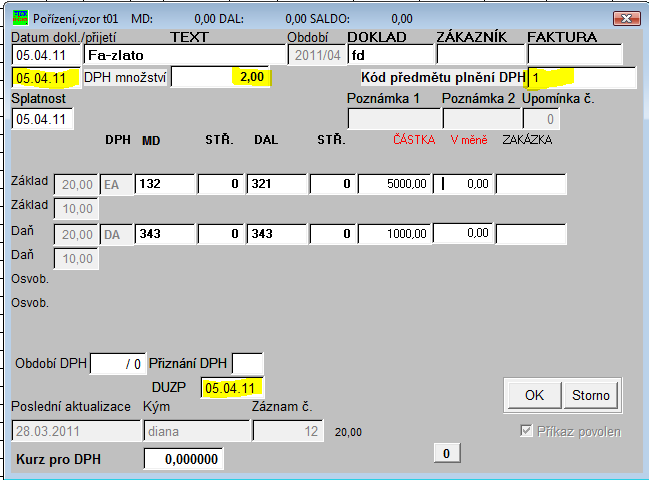Edit the amount field 5000,00
This screenshot has height=480, width=649.
394,184
